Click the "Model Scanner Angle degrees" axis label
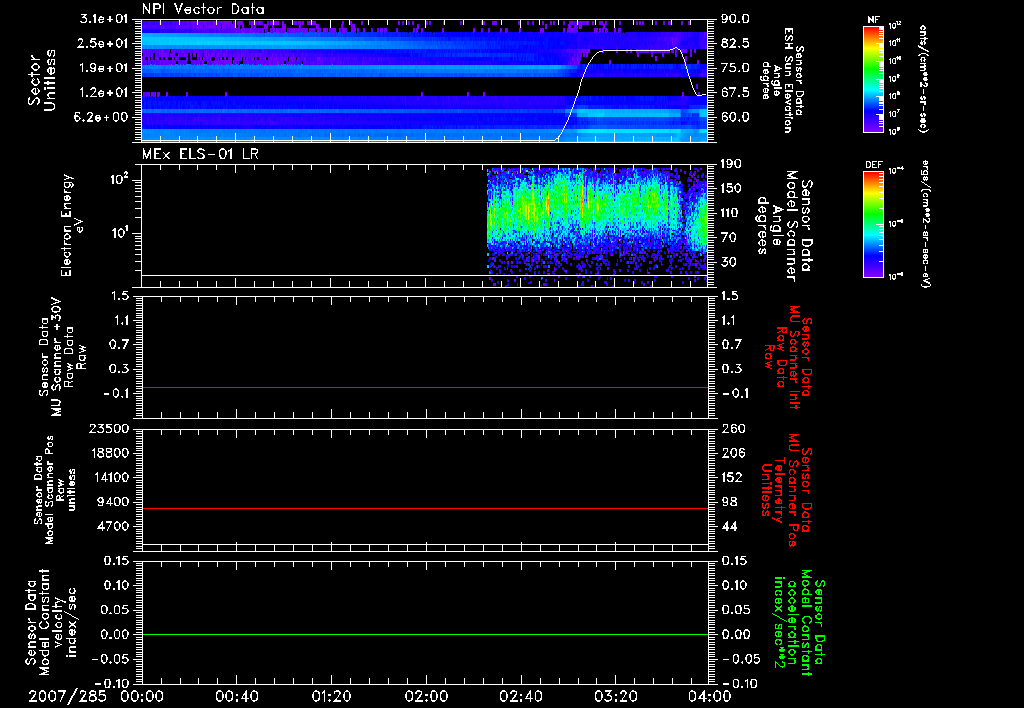Image resolution: width=1024 pixels, height=708 pixels. click(784, 226)
